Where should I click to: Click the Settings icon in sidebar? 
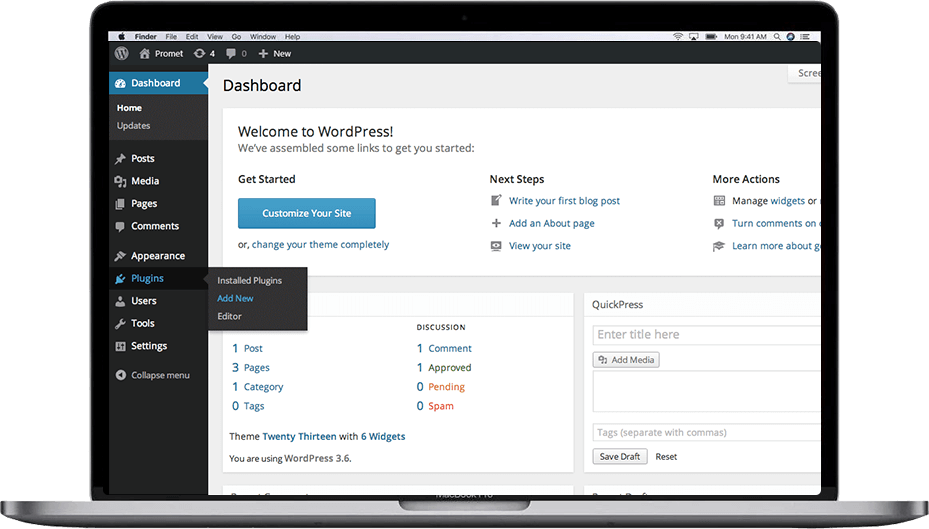point(120,346)
